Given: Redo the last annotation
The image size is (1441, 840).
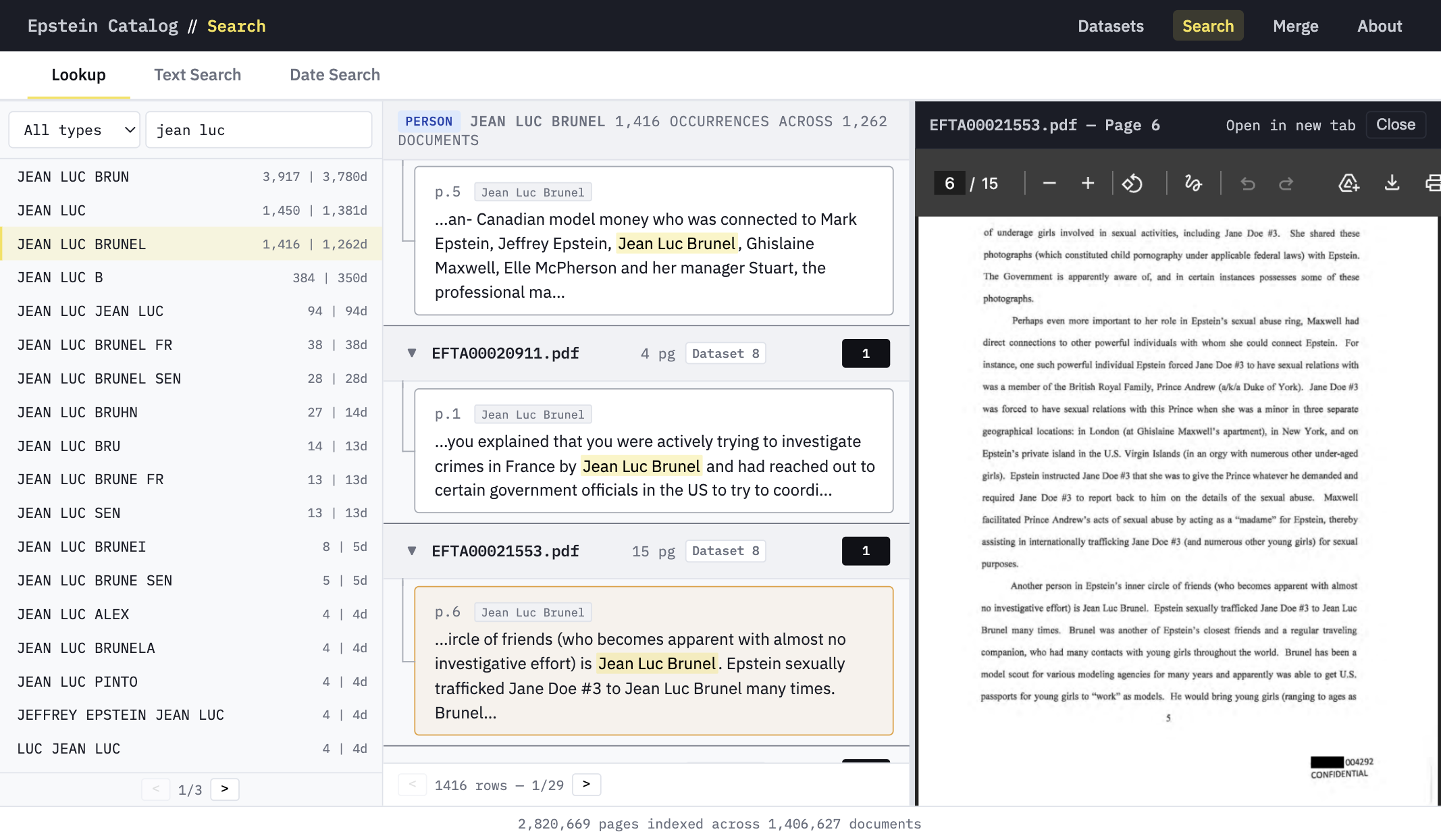Looking at the screenshot, I should click(1286, 182).
